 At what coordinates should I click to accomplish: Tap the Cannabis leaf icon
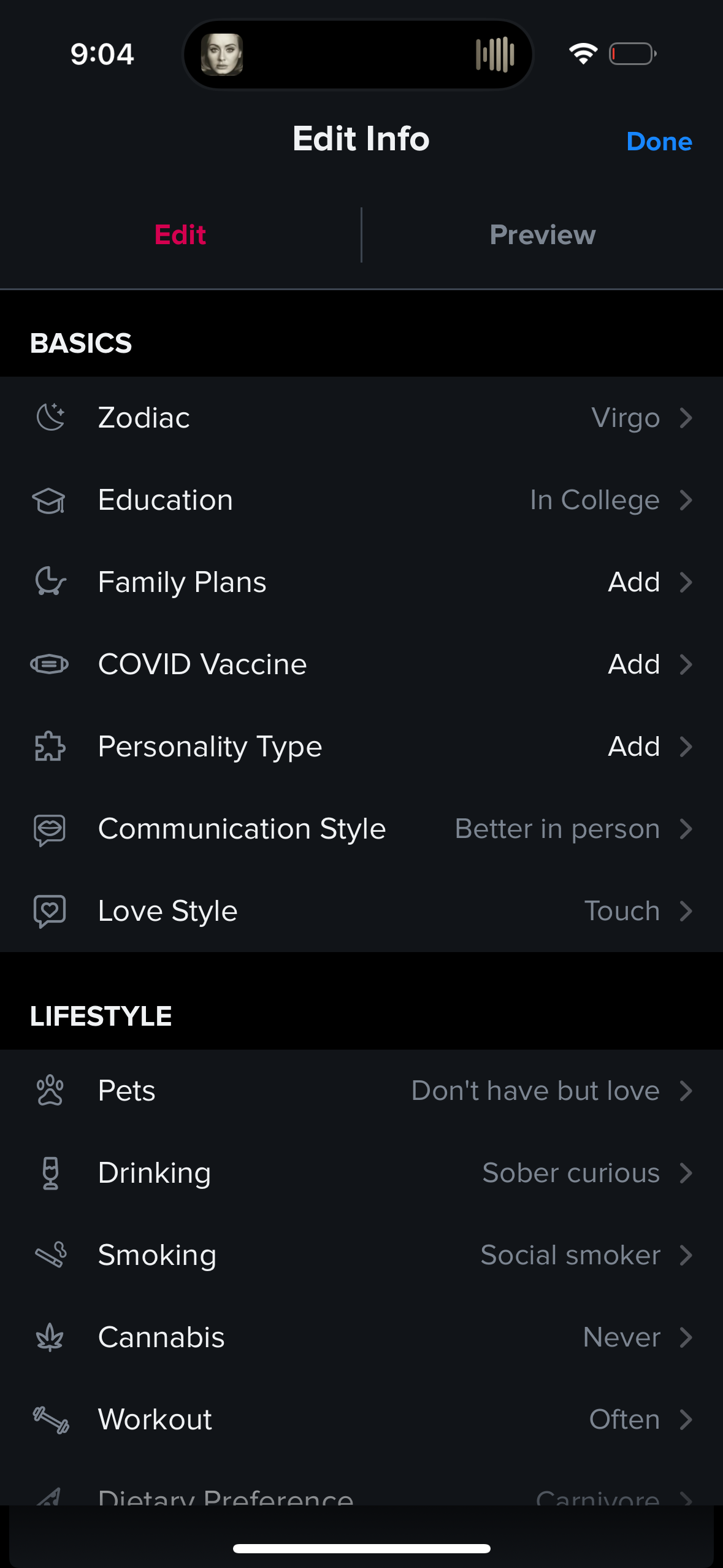(x=50, y=1337)
